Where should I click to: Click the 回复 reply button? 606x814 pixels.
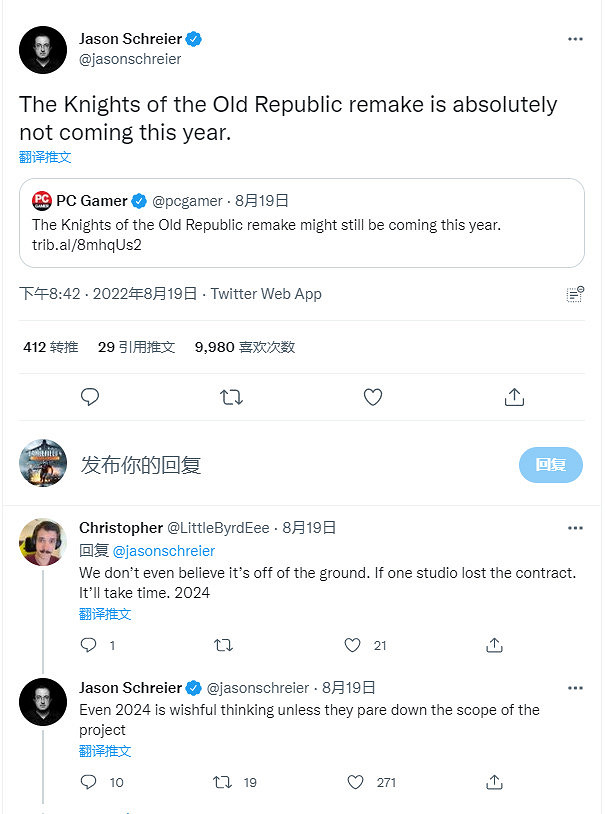tap(550, 463)
